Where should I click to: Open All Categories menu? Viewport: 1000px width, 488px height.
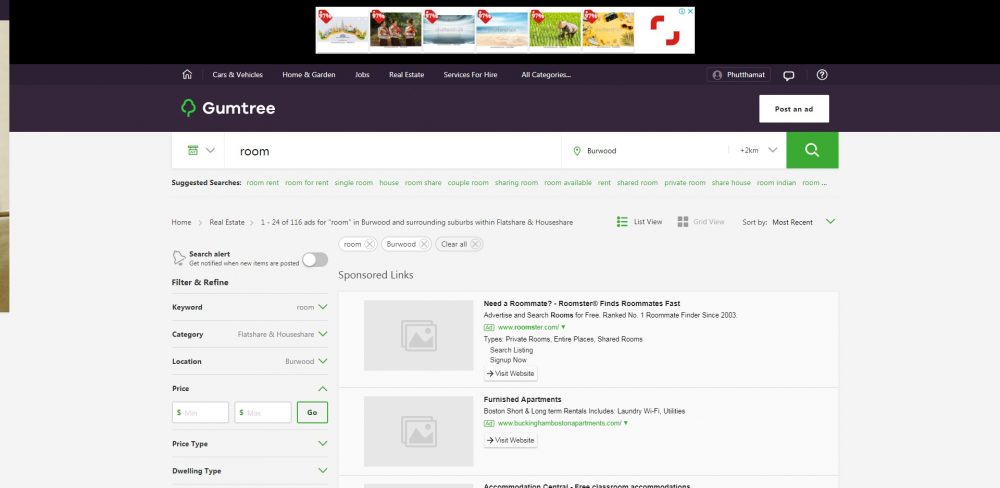pos(546,75)
